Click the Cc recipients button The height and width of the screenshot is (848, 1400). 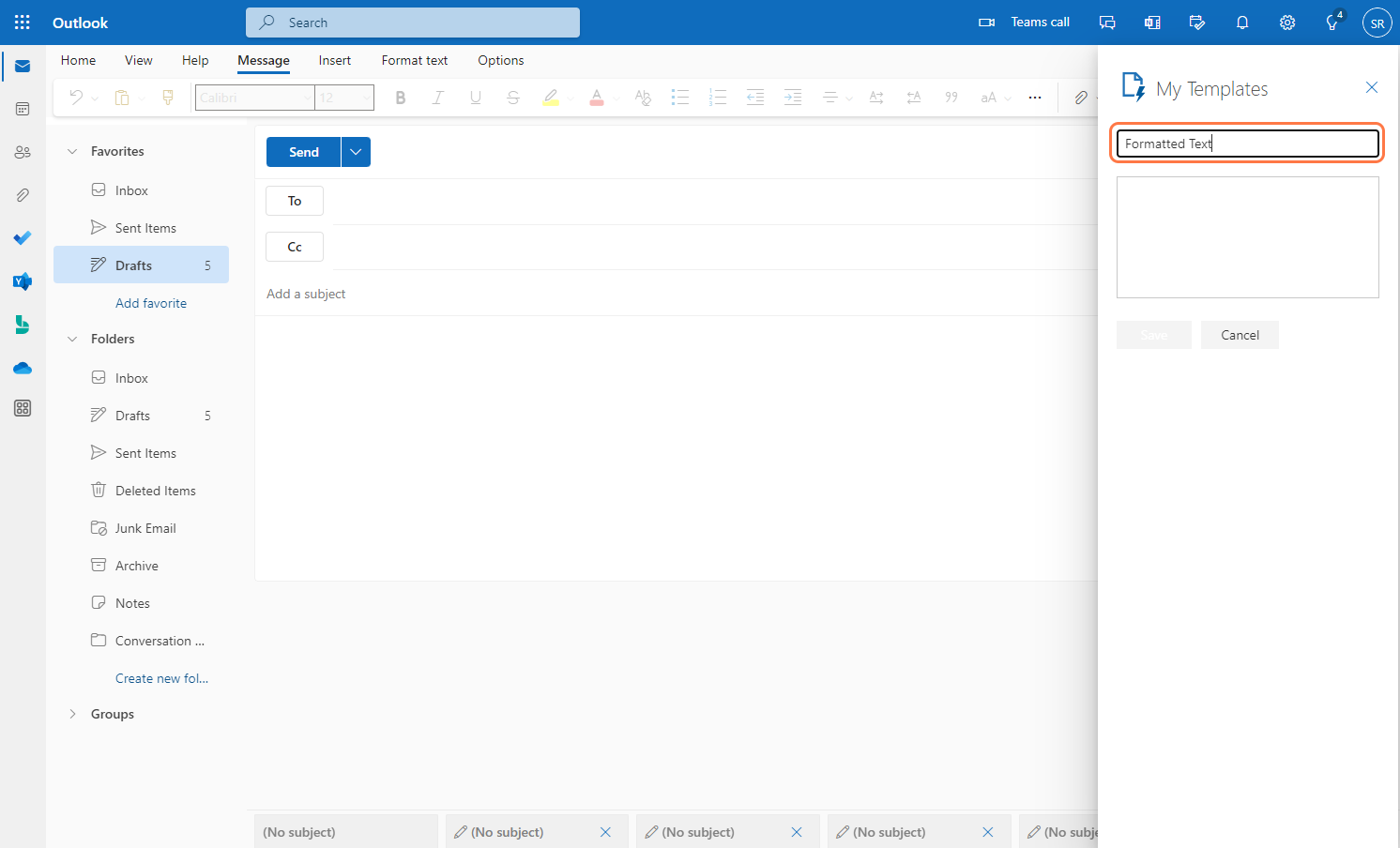pyautogui.click(x=295, y=247)
